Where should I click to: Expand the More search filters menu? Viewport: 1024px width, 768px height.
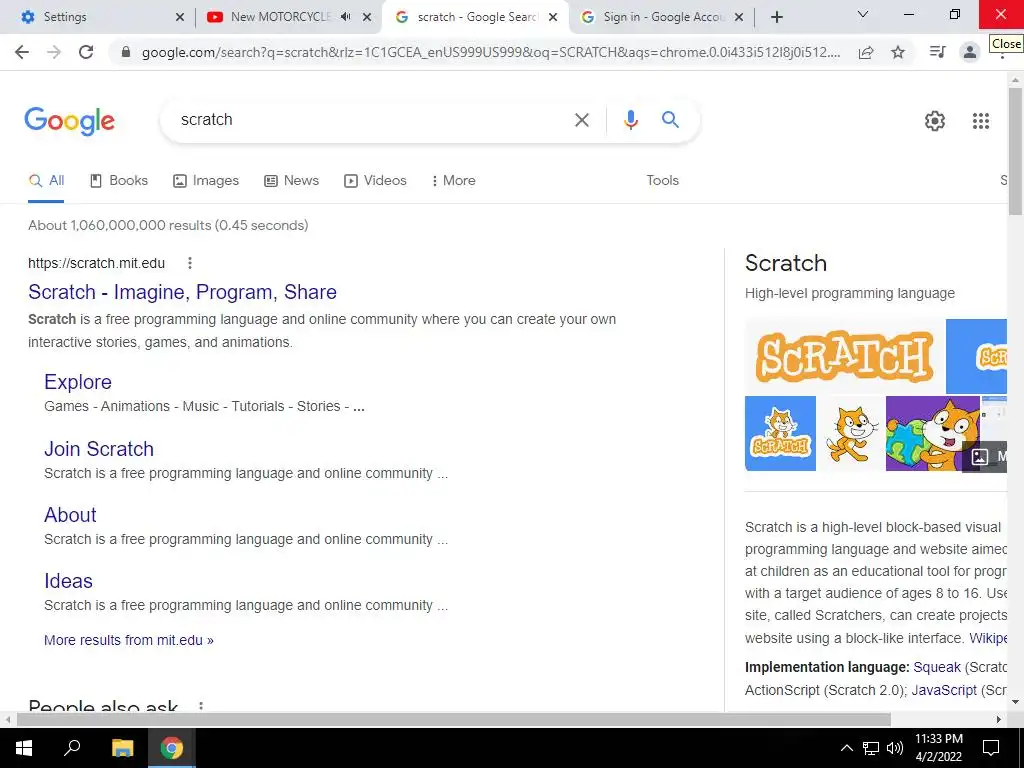[453, 181]
